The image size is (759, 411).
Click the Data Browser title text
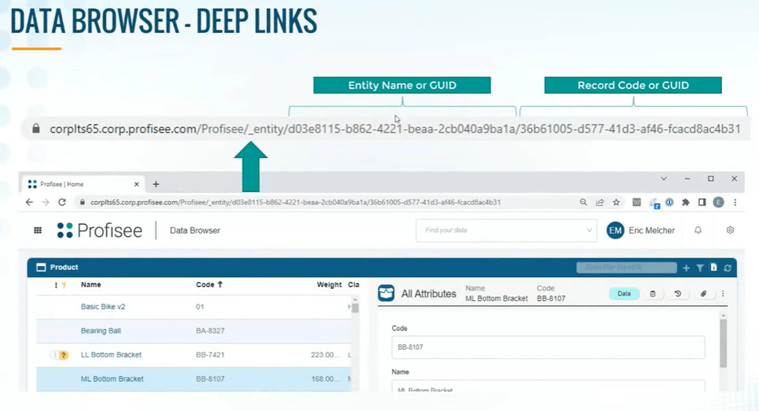[x=195, y=230]
